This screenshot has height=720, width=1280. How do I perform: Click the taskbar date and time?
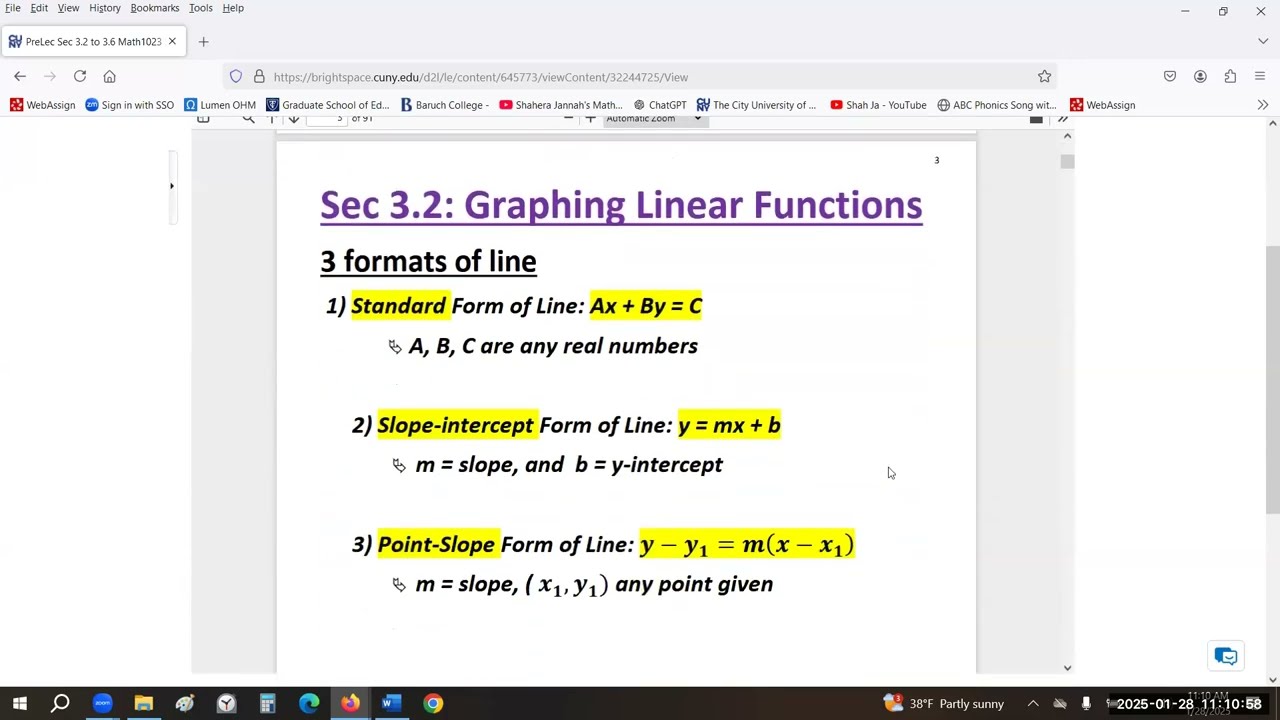click(1188, 703)
